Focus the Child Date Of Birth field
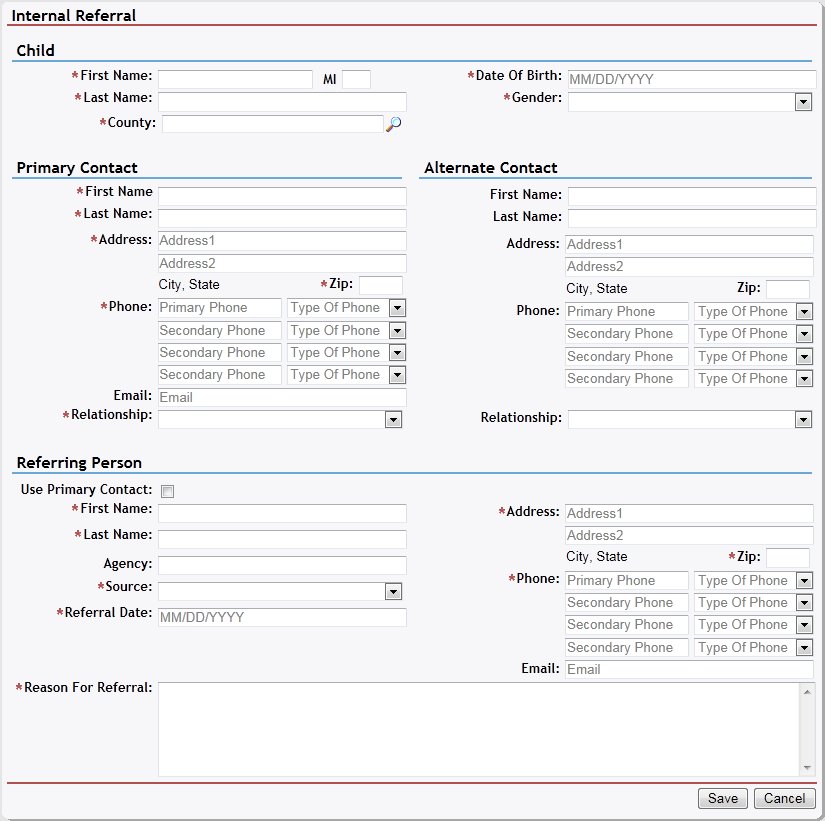The height and width of the screenshot is (821, 825). click(691, 79)
